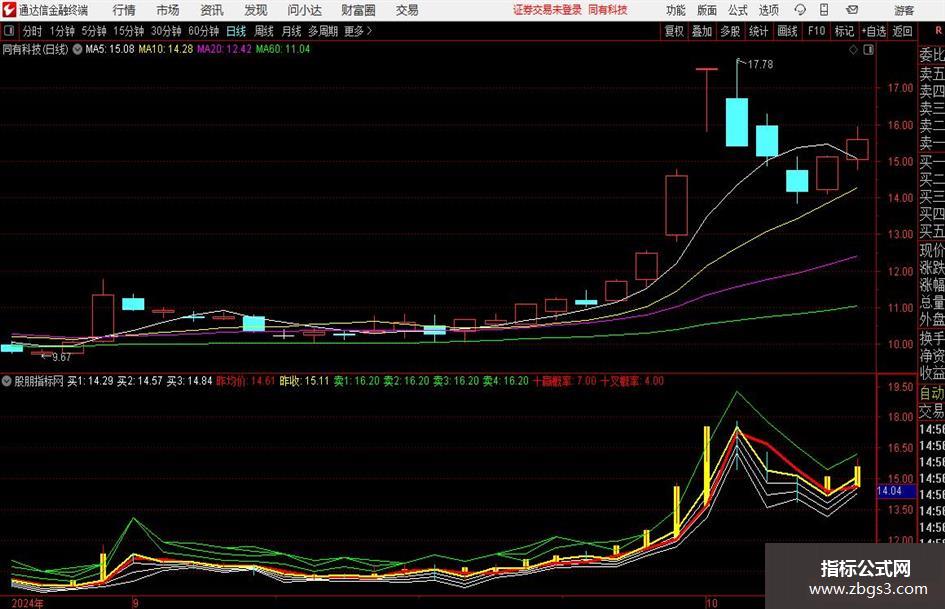
Task: Open the mail envelope icon
Action: (852, 10)
